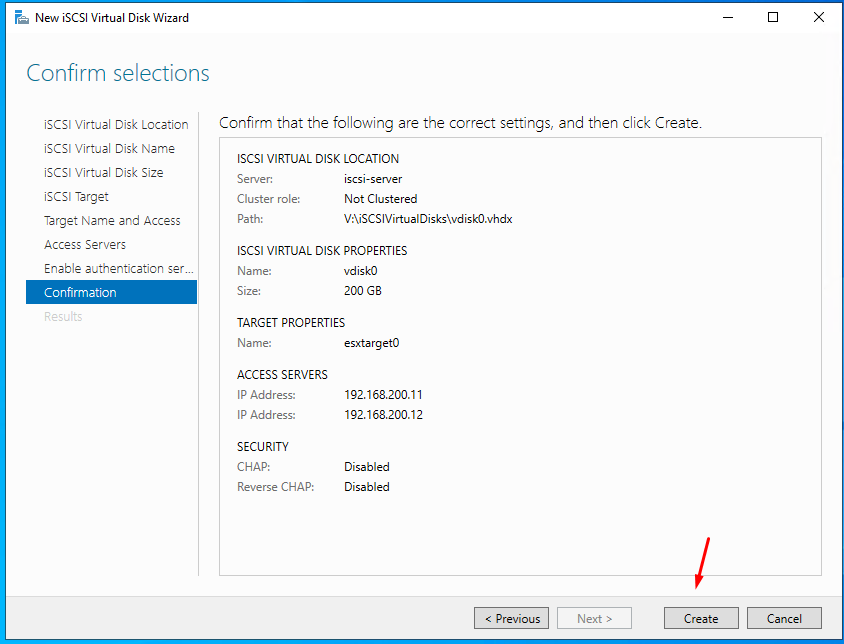The image size is (844, 644).
Task: Navigate to the Enable authentication services step
Action: (x=118, y=269)
